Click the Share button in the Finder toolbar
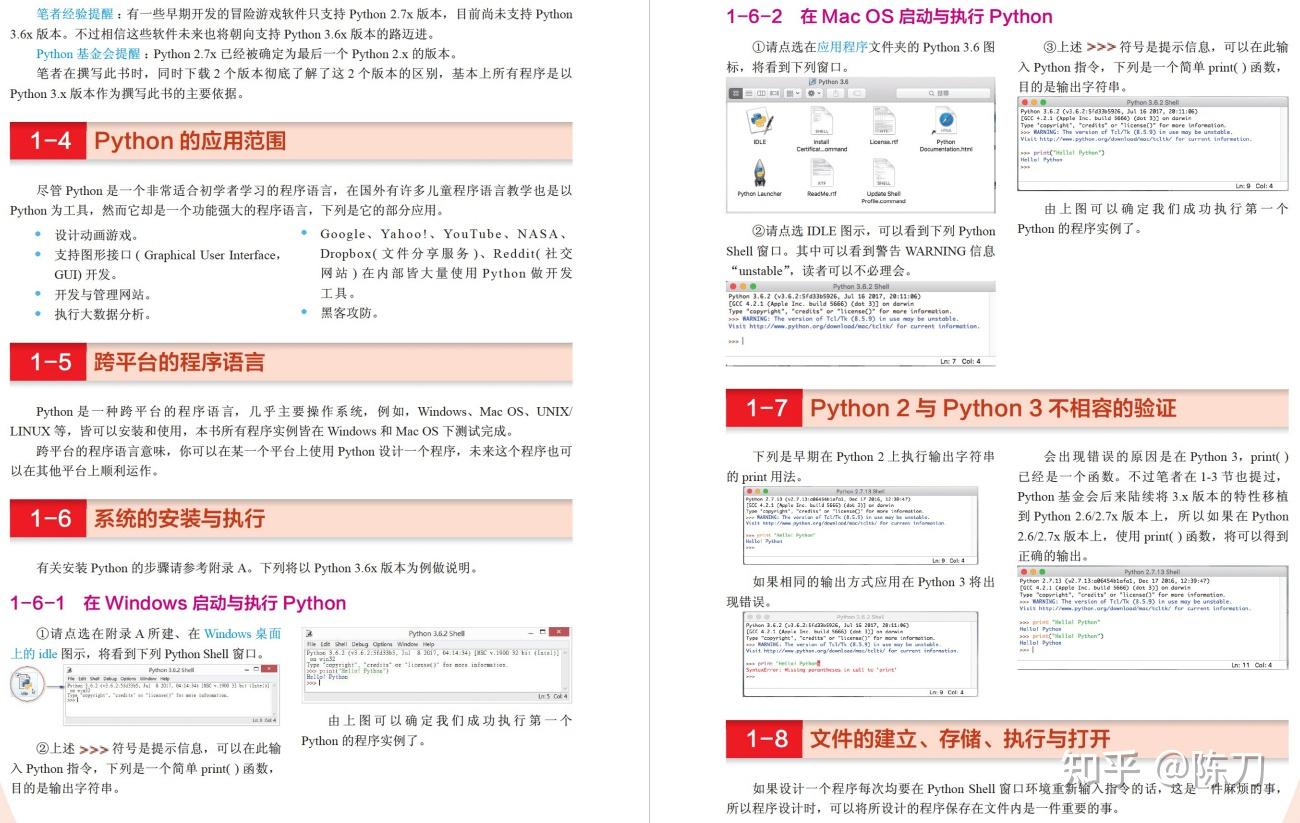Image resolution: width=1300 pixels, height=823 pixels. tap(836, 93)
